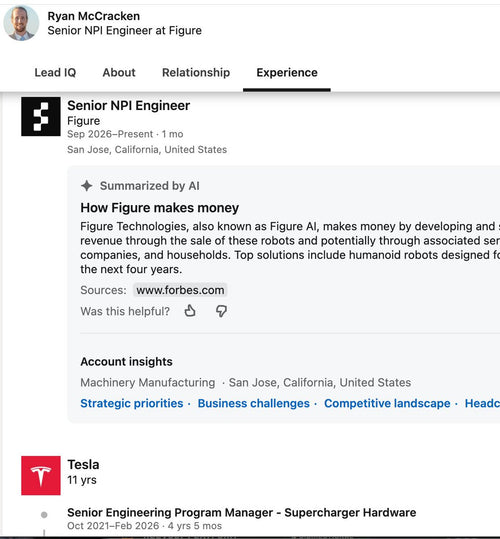
Task: Click the Sep 2026–Present date text
Action: (x=110, y=134)
